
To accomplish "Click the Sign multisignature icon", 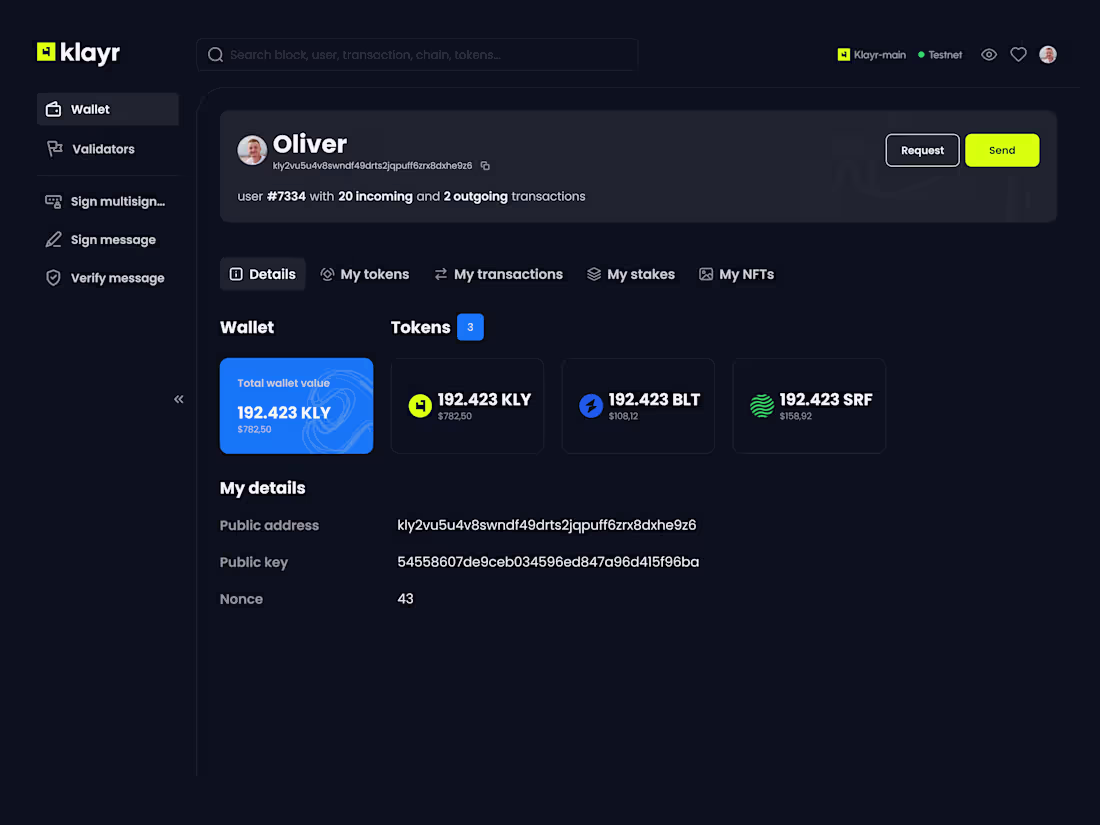I will [53, 200].
